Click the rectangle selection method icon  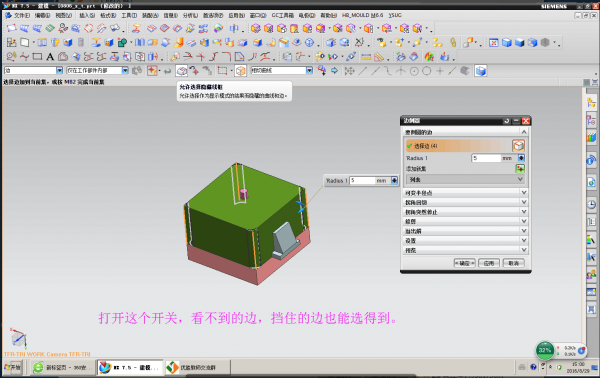[222, 71]
